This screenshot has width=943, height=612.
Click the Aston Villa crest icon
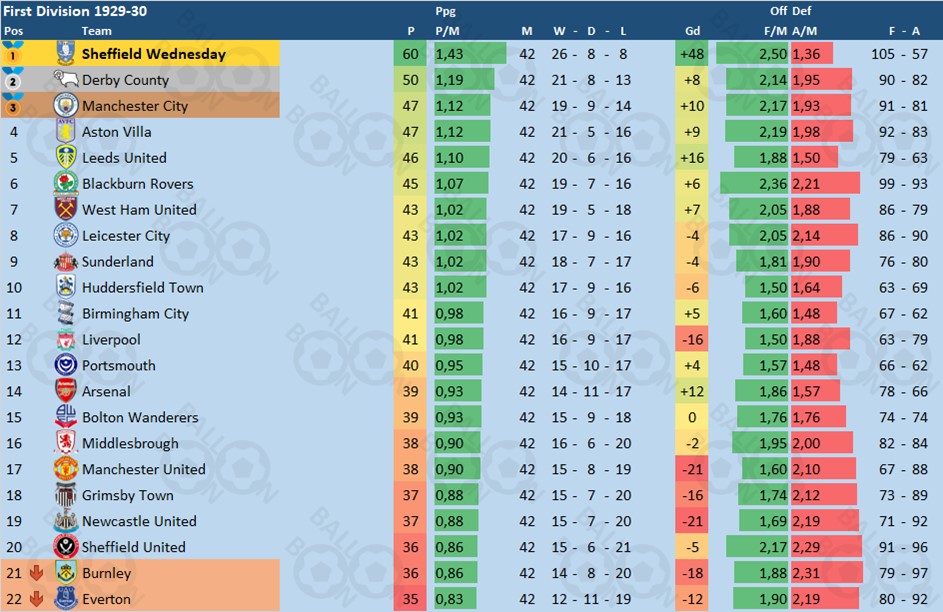coord(66,131)
